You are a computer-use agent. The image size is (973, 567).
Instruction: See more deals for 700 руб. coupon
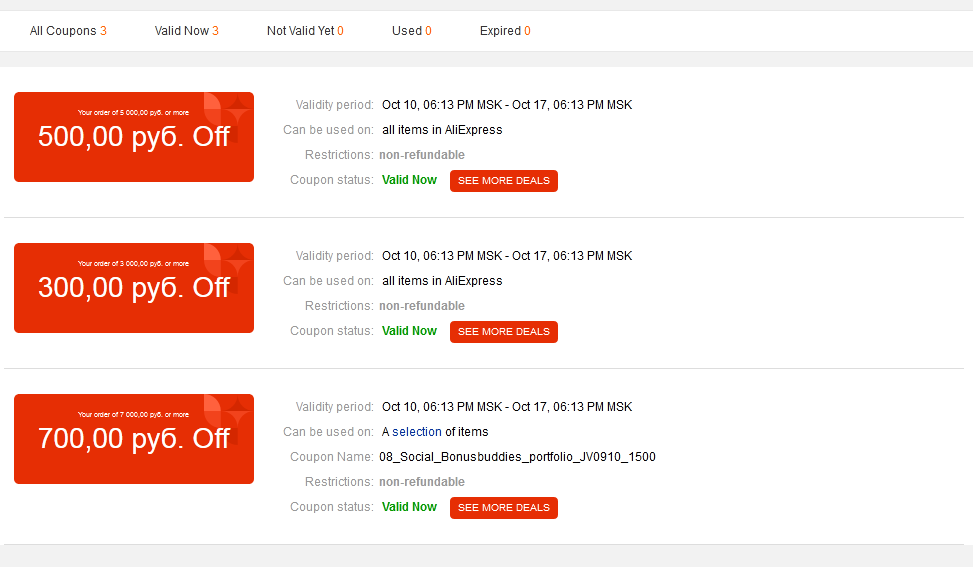pos(504,507)
